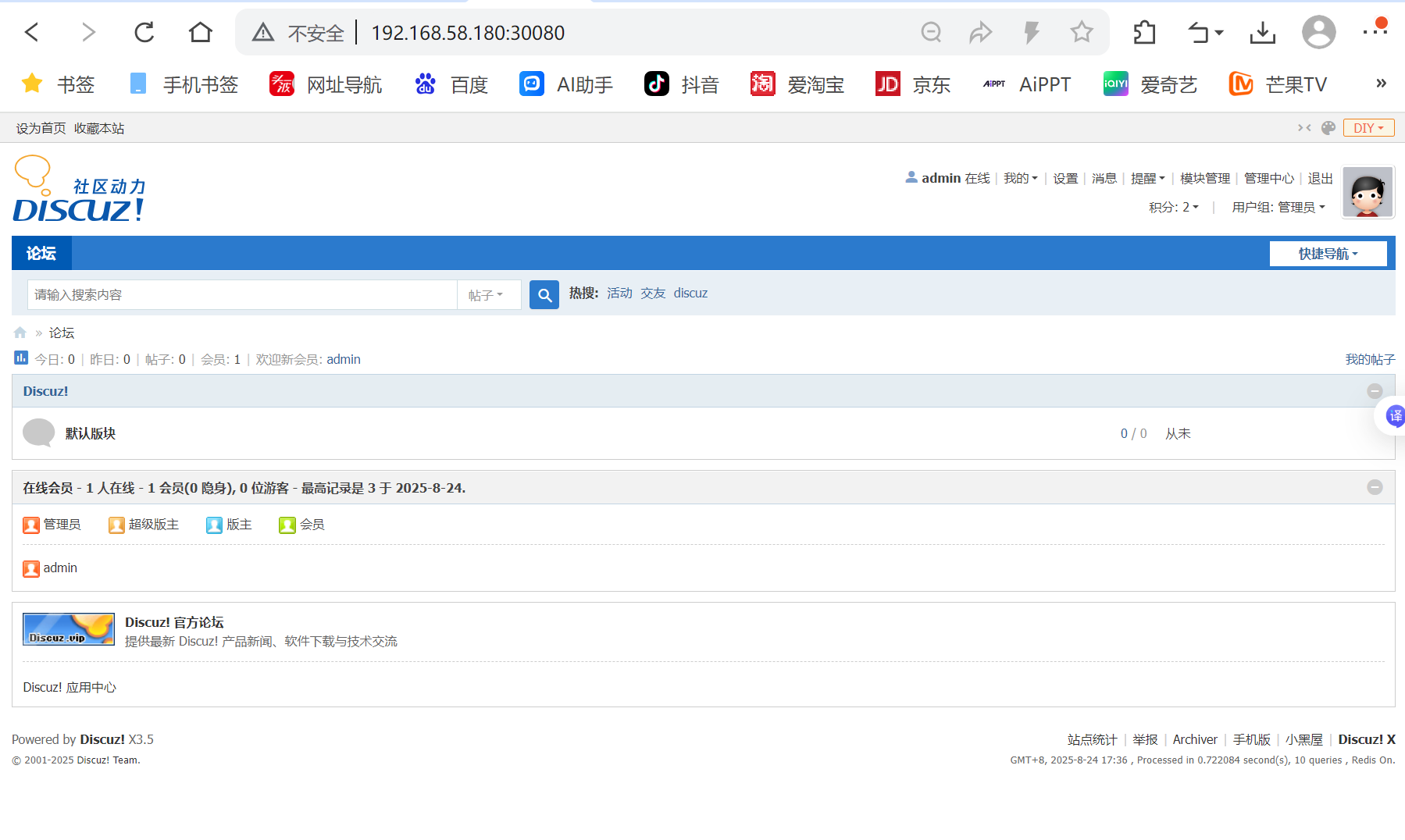Click the forum statistics chart icon
Image resolution: width=1405 pixels, height=840 pixels.
21,358
